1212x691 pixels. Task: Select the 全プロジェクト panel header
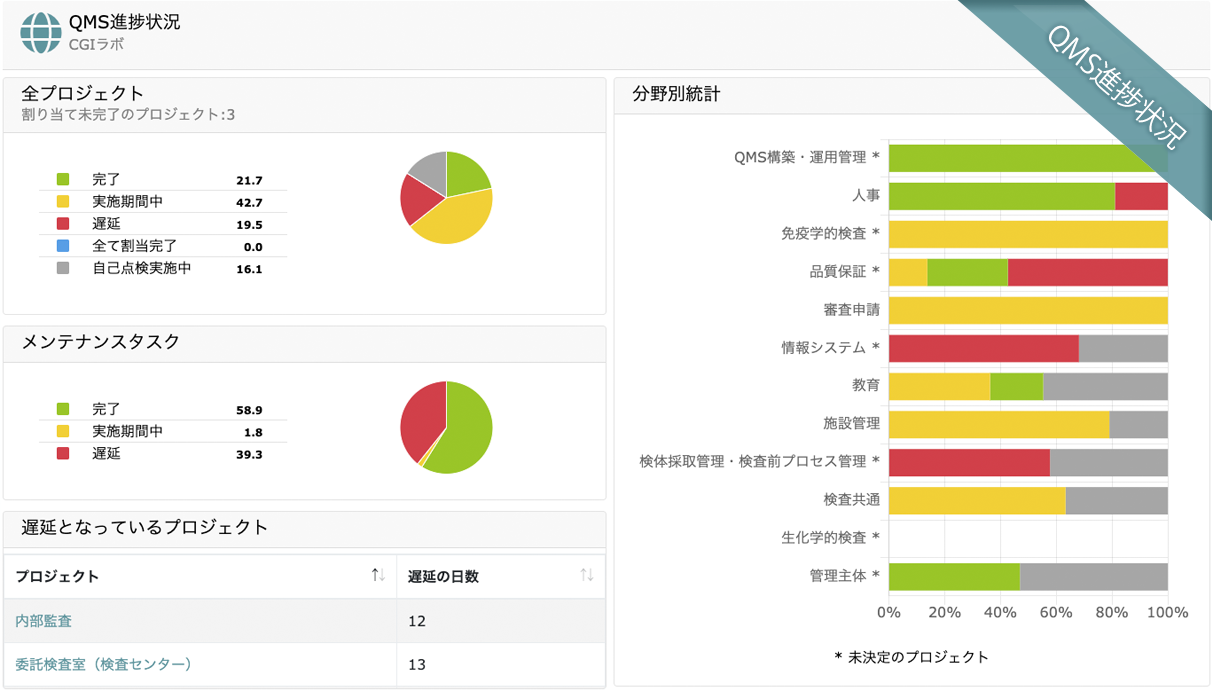point(83,94)
